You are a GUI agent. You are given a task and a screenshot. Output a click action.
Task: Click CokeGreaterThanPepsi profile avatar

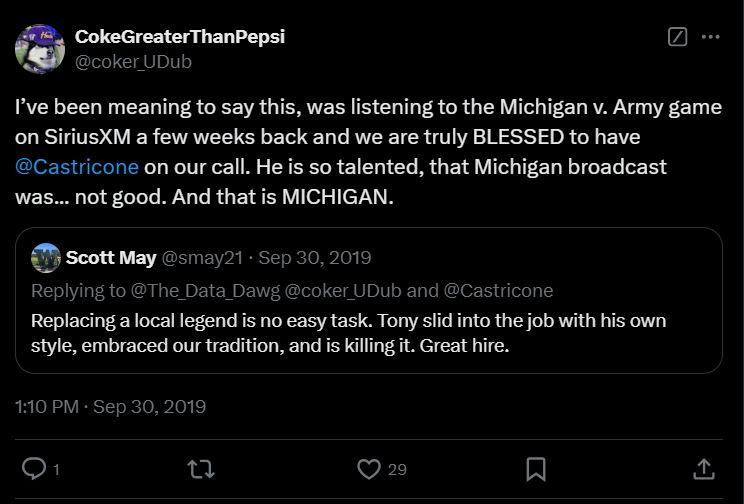[40, 48]
